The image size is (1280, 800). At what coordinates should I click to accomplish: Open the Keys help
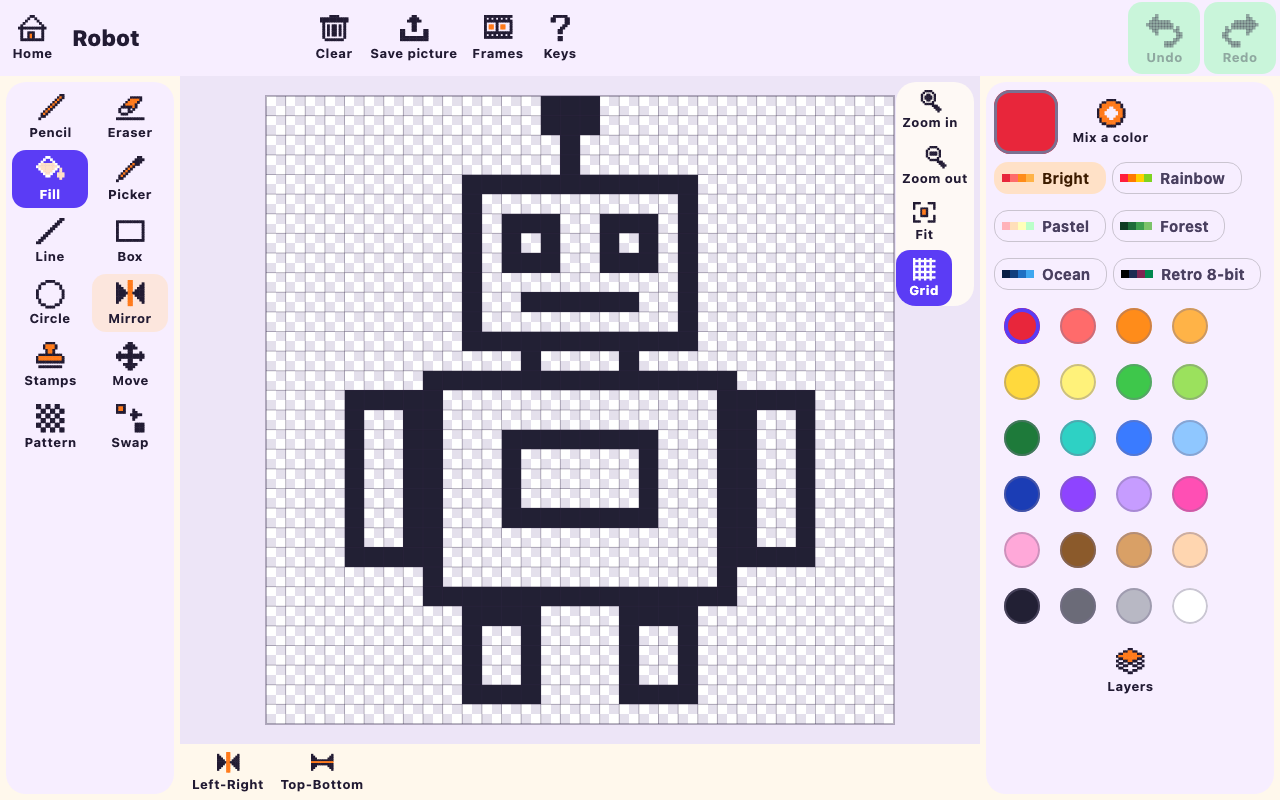(x=560, y=38)
